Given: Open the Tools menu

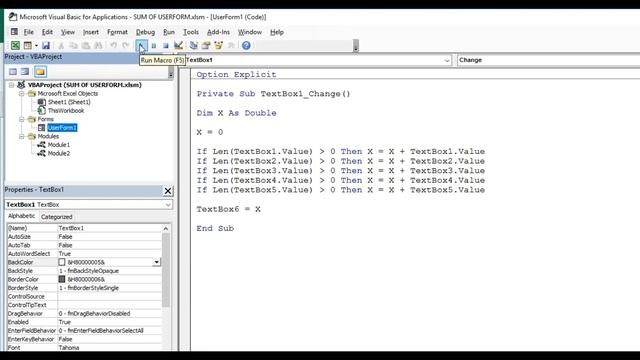Looking at the screenshot, I should tap(191, 32).
